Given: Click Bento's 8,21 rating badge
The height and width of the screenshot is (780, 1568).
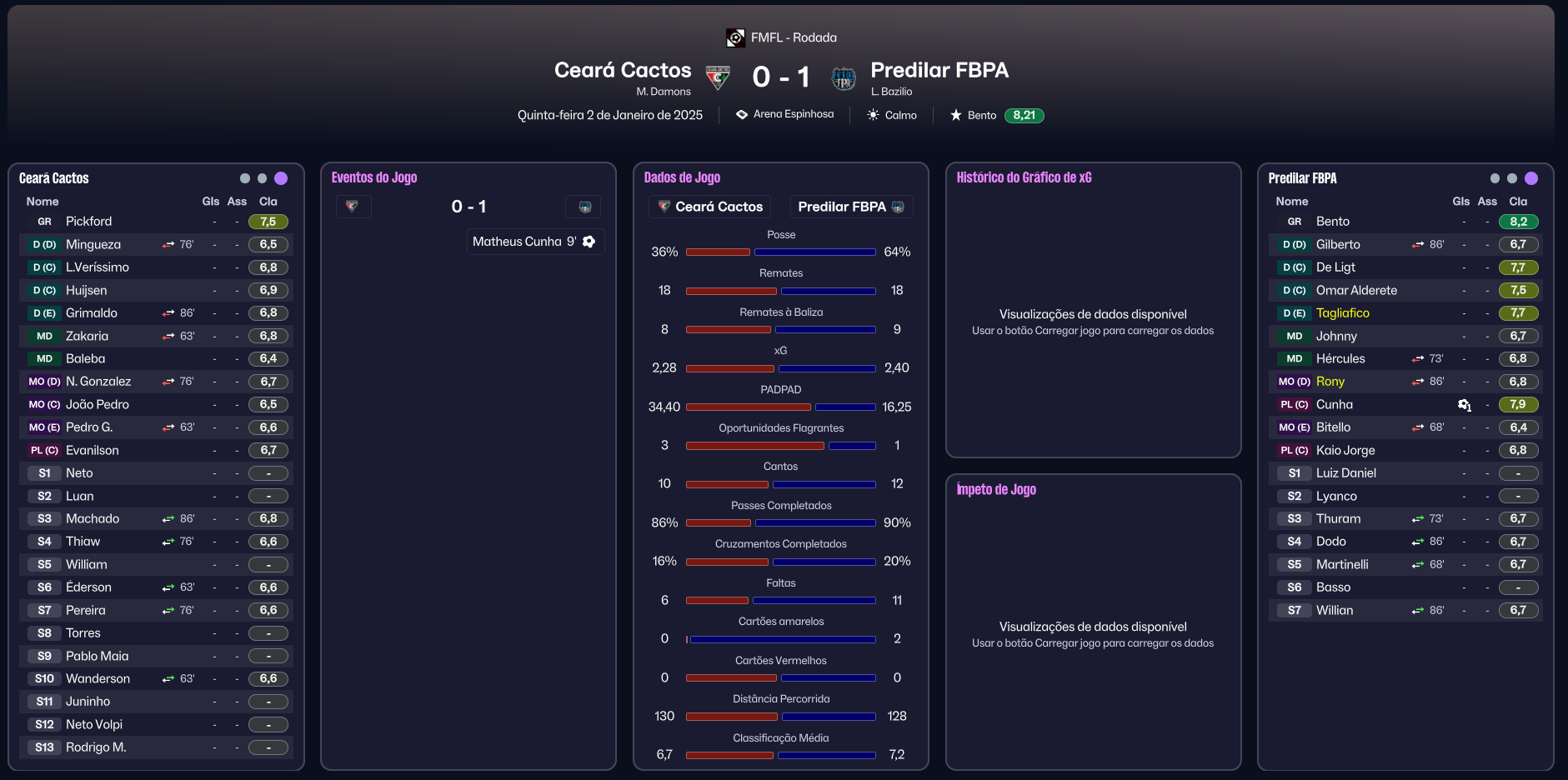Looking at the screenshot, I should [x=1024, y=115].
